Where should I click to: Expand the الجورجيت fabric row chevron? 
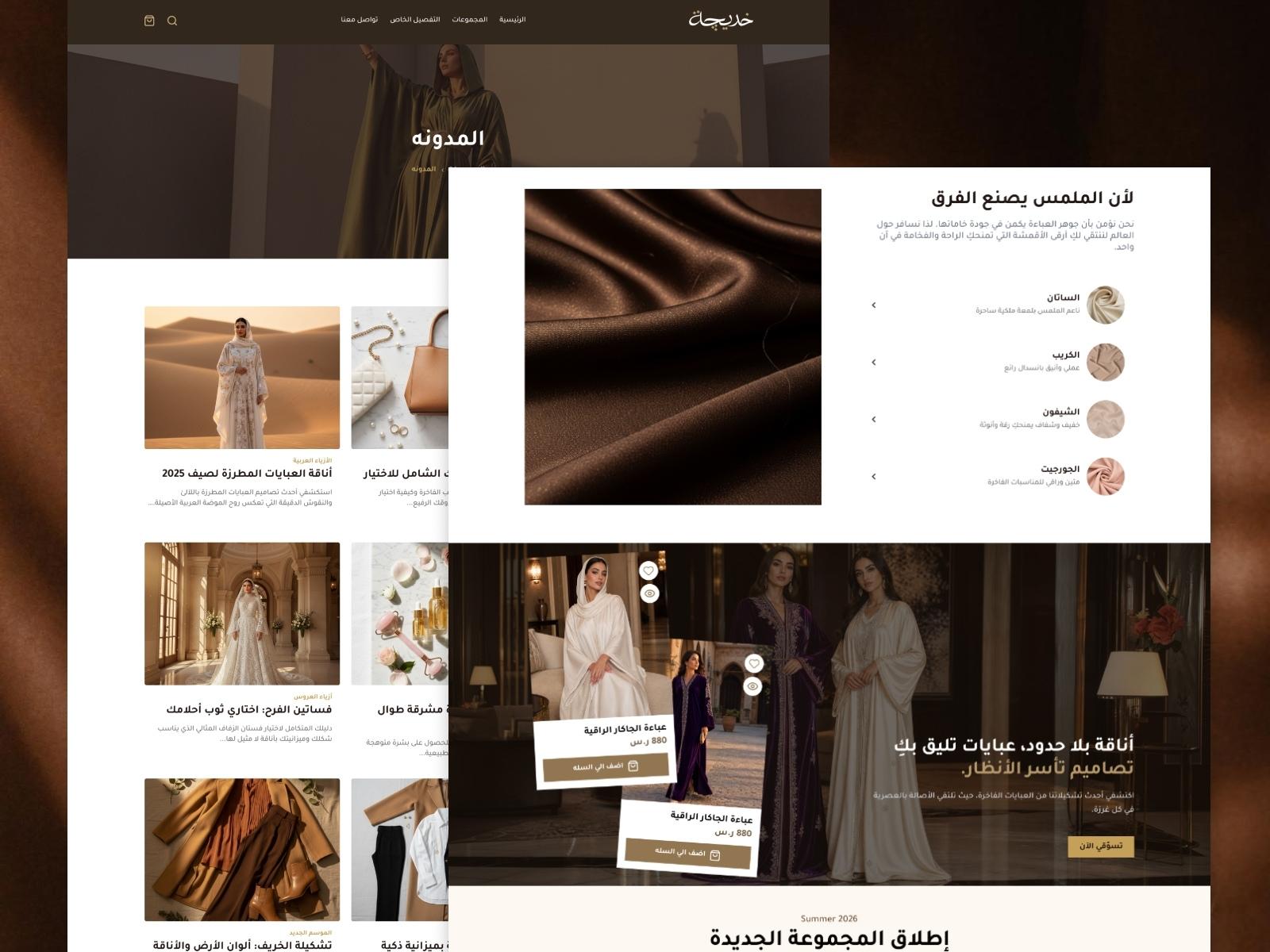874,477
